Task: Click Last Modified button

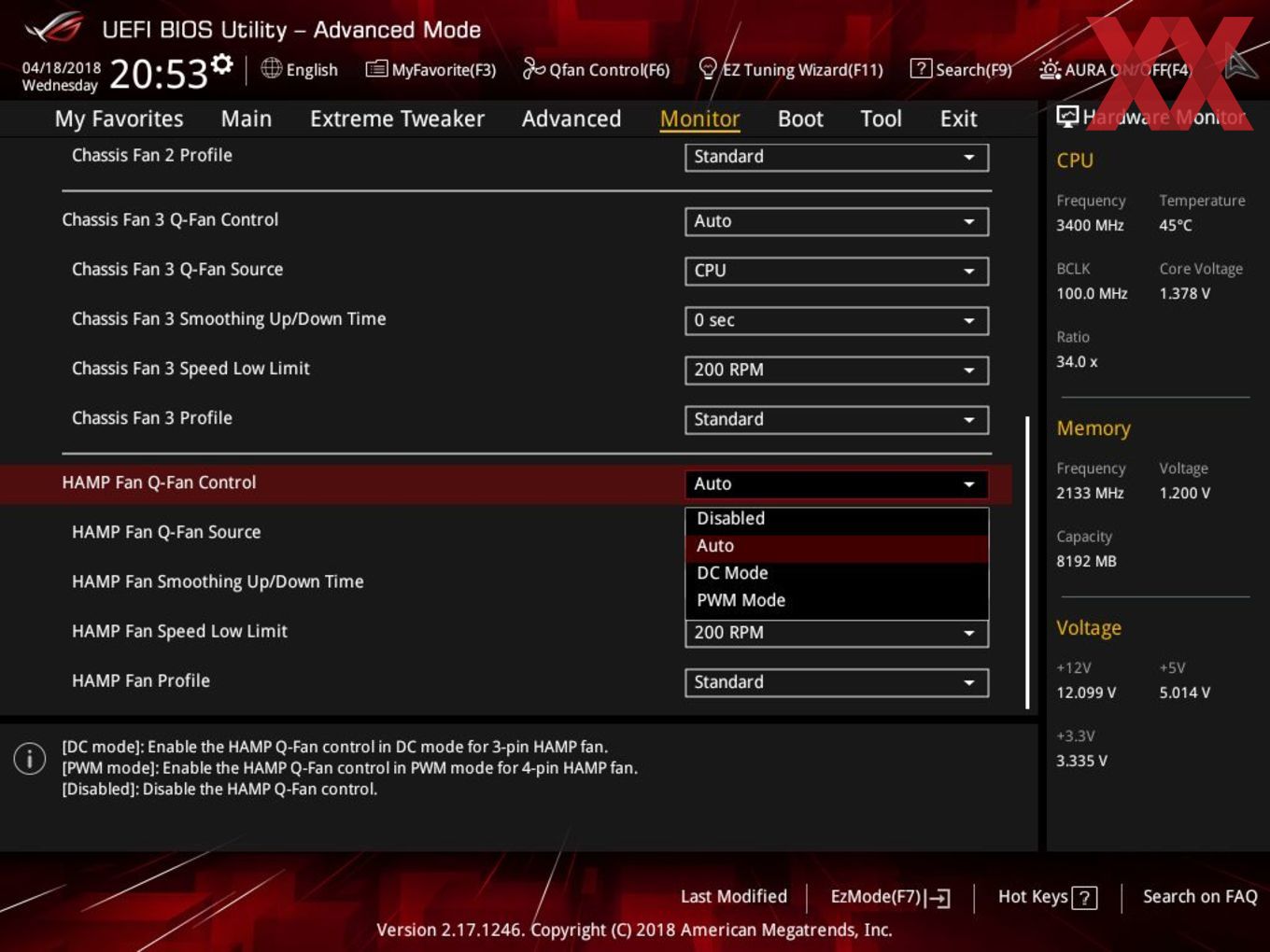Action: pyautogui.click(x=734, y=897)
